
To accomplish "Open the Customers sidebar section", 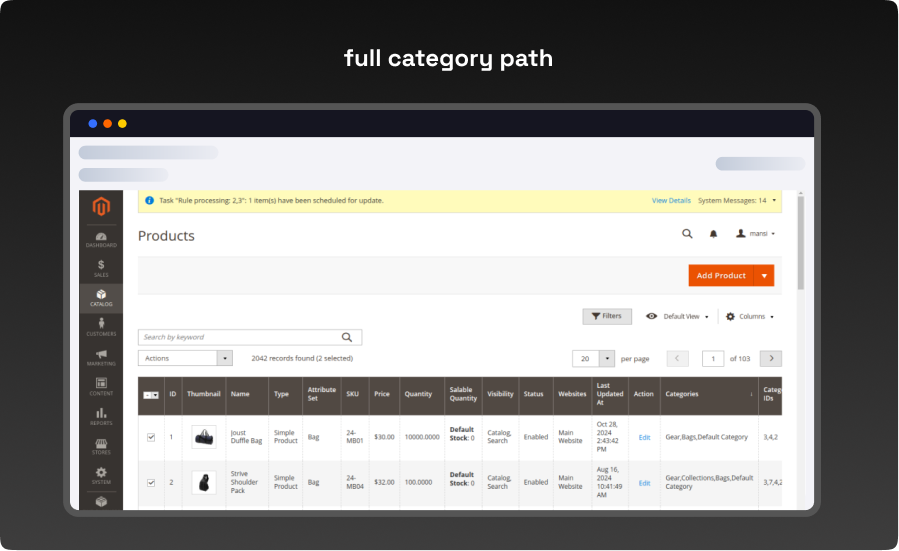I will point(101,327).
